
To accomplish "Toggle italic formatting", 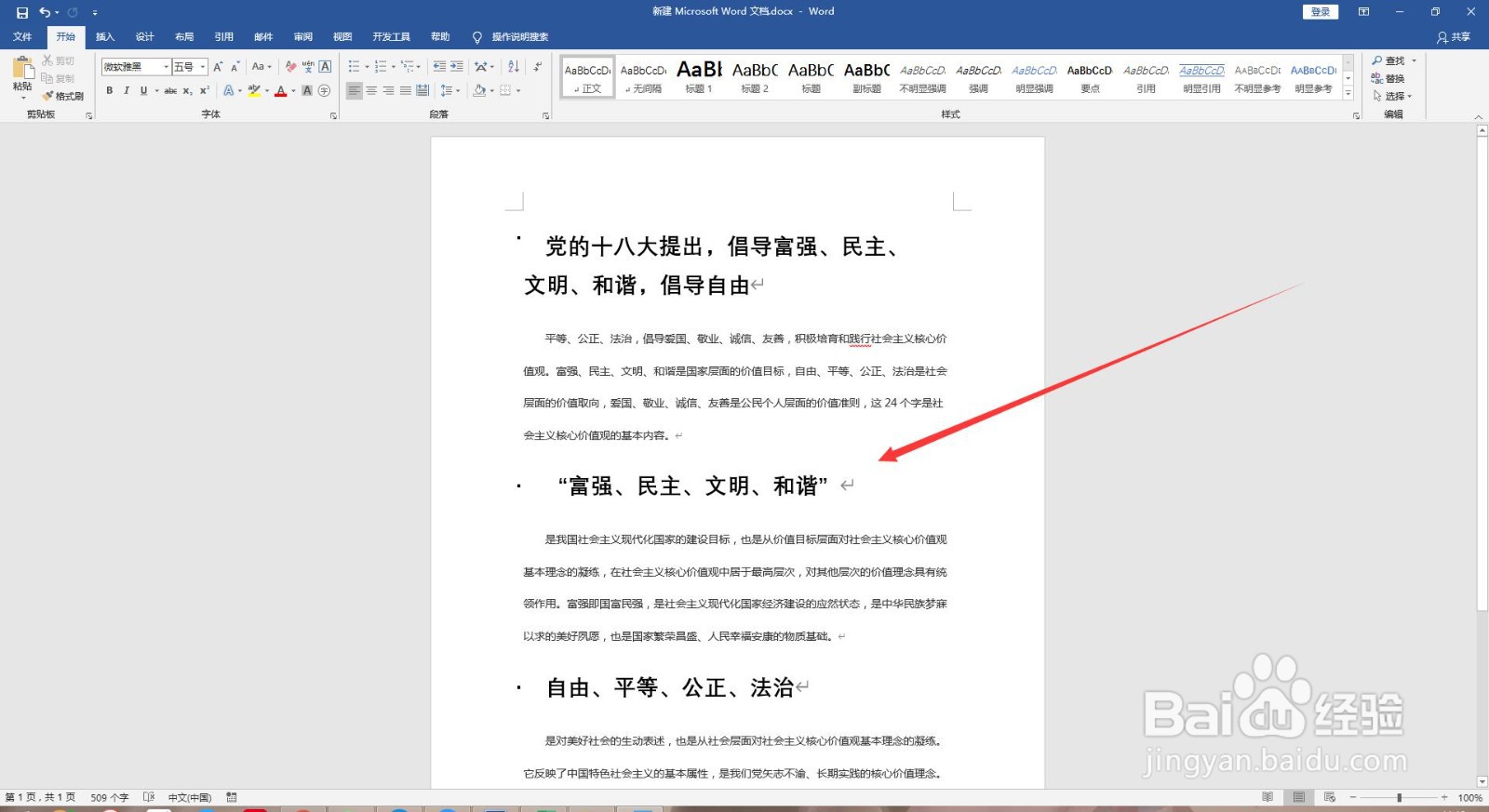I will (x=126, y=90).
